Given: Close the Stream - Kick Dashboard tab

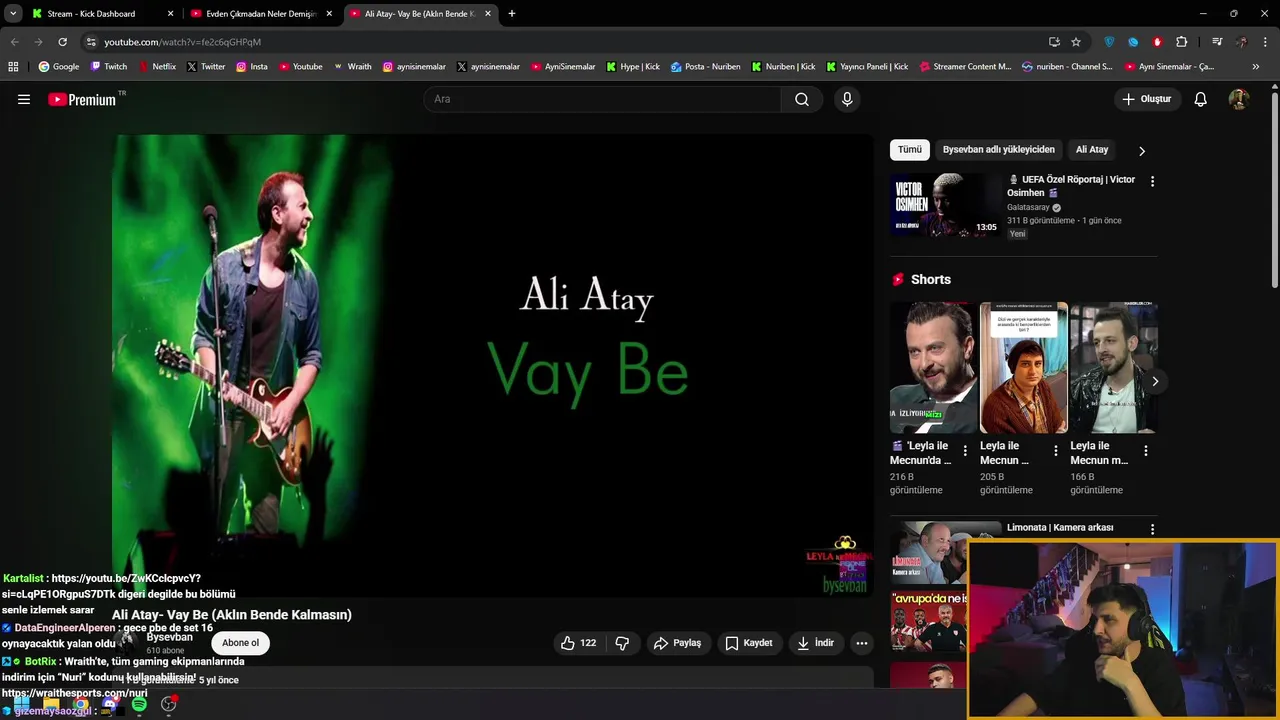Looking at the screenshot, I should (170, 14).
